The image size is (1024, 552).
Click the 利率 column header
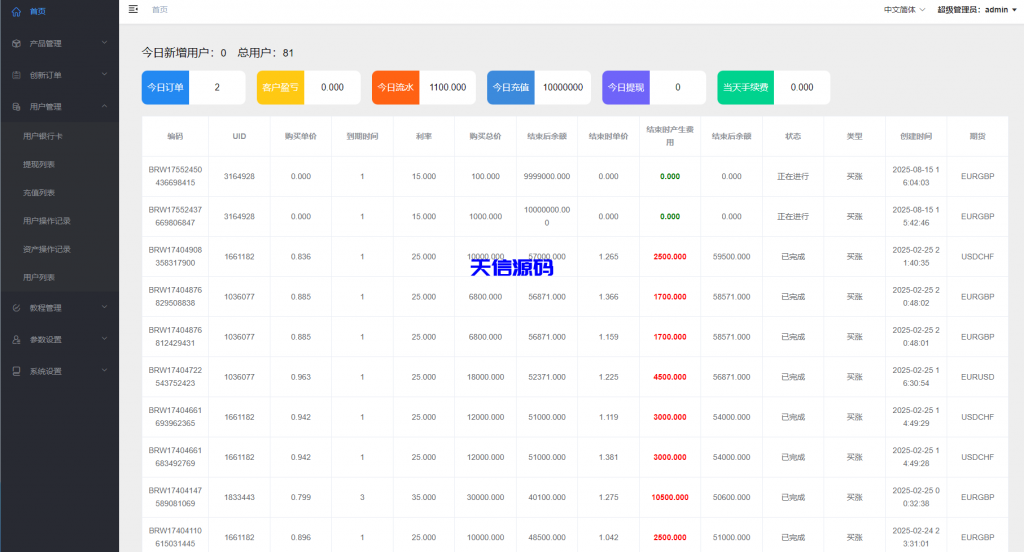pyautogui.click(x=424, y=137)
